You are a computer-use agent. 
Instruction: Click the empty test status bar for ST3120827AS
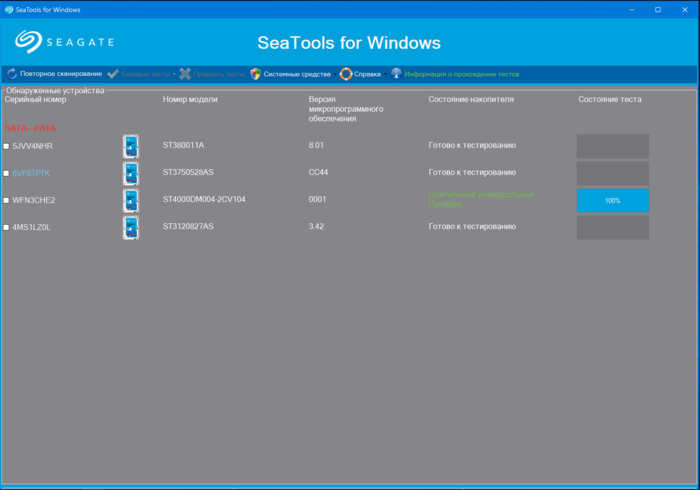pos(612,228)
